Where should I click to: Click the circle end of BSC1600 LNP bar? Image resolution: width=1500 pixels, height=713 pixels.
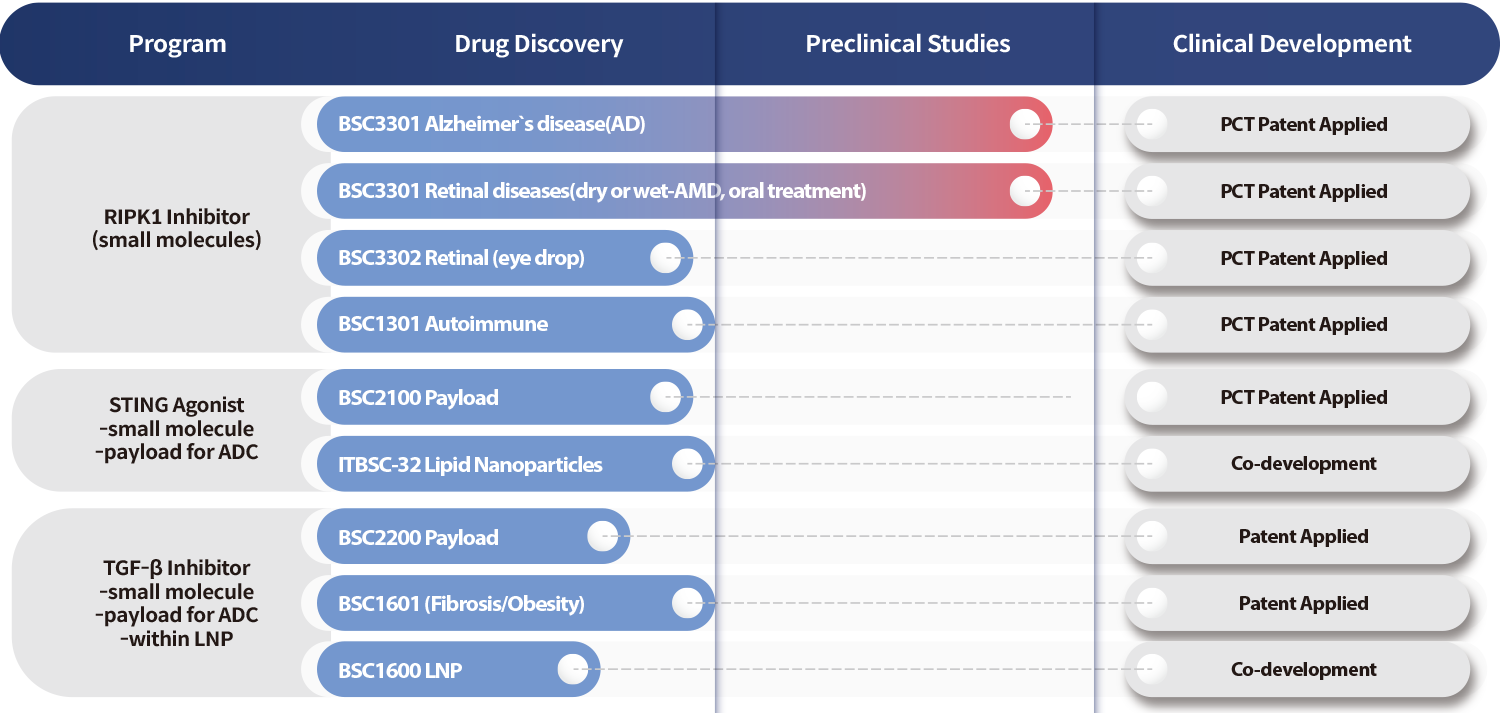pos(572,670)
